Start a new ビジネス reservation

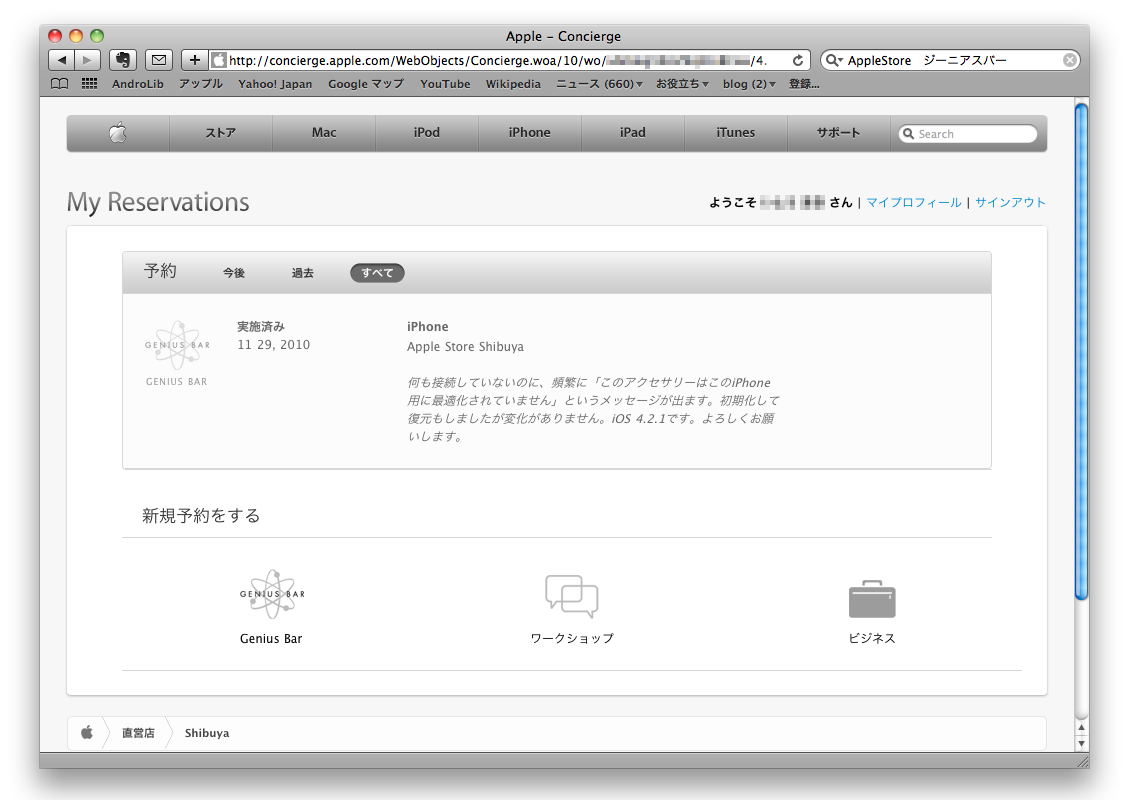[872, 612]
